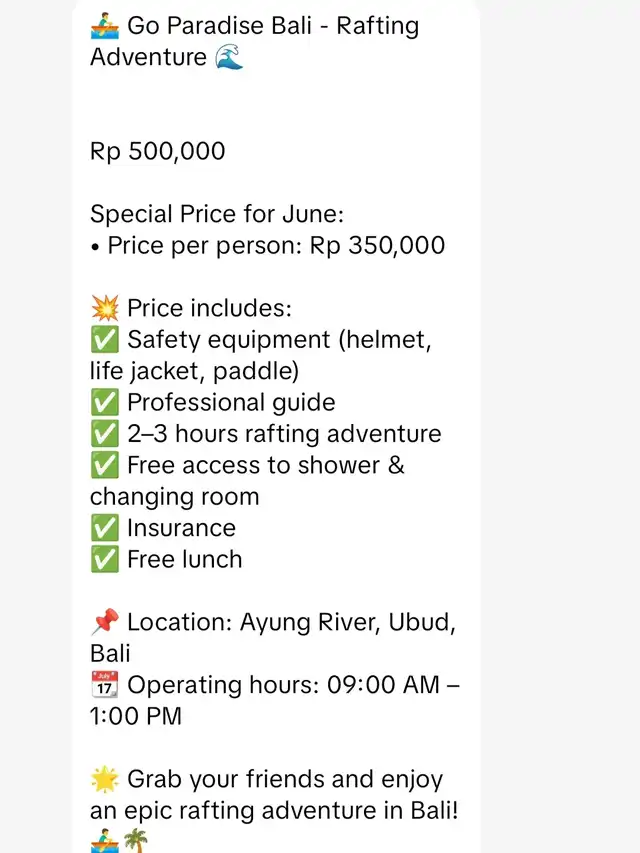Click the Rp 500,000 price text
The image size is (640, 853).
157,151
